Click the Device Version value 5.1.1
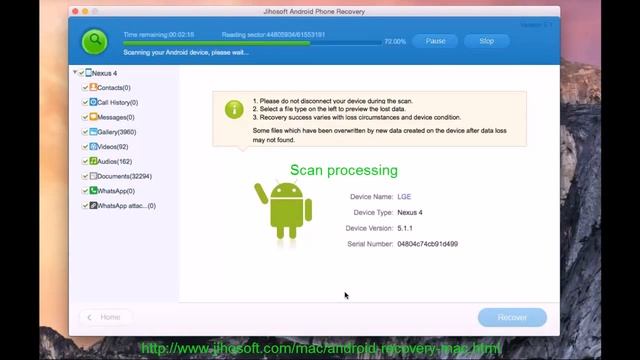640x360 pixels. [405, 228]
